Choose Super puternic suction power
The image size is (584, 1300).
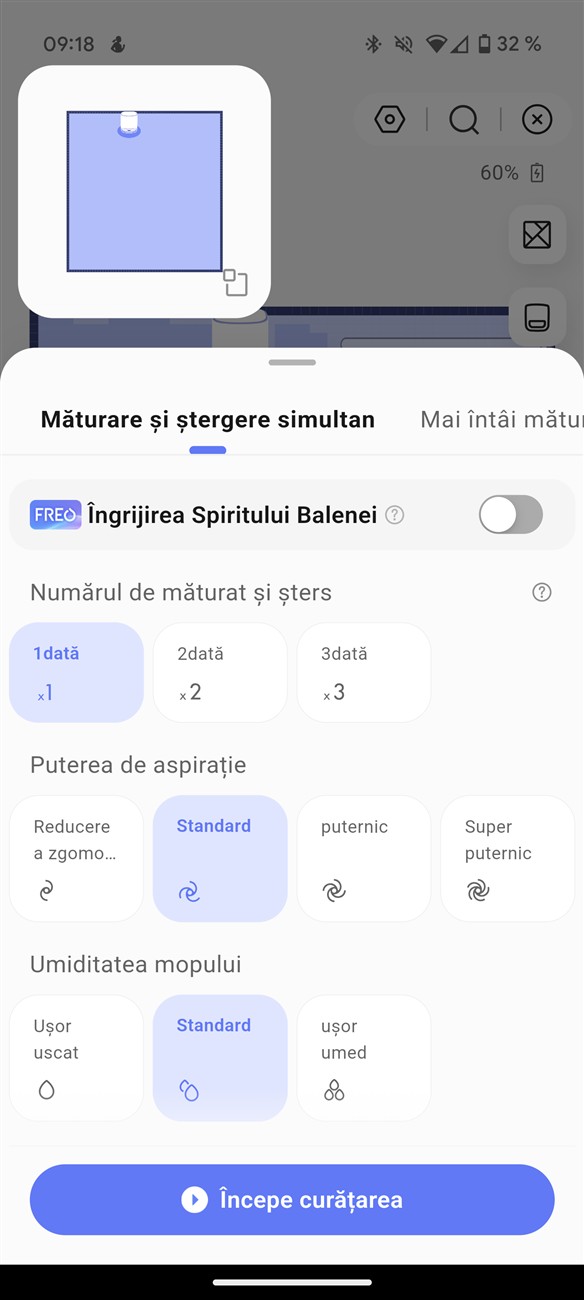pos(508,858)
